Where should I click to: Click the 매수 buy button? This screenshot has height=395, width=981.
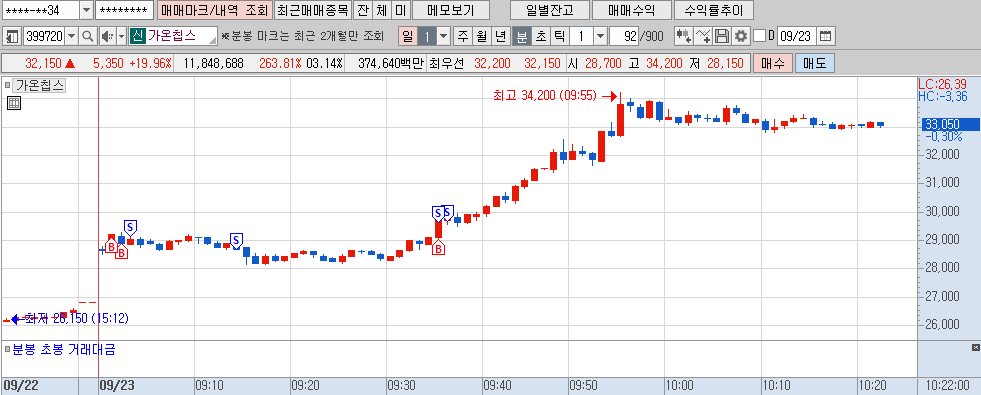pos(773,64)
